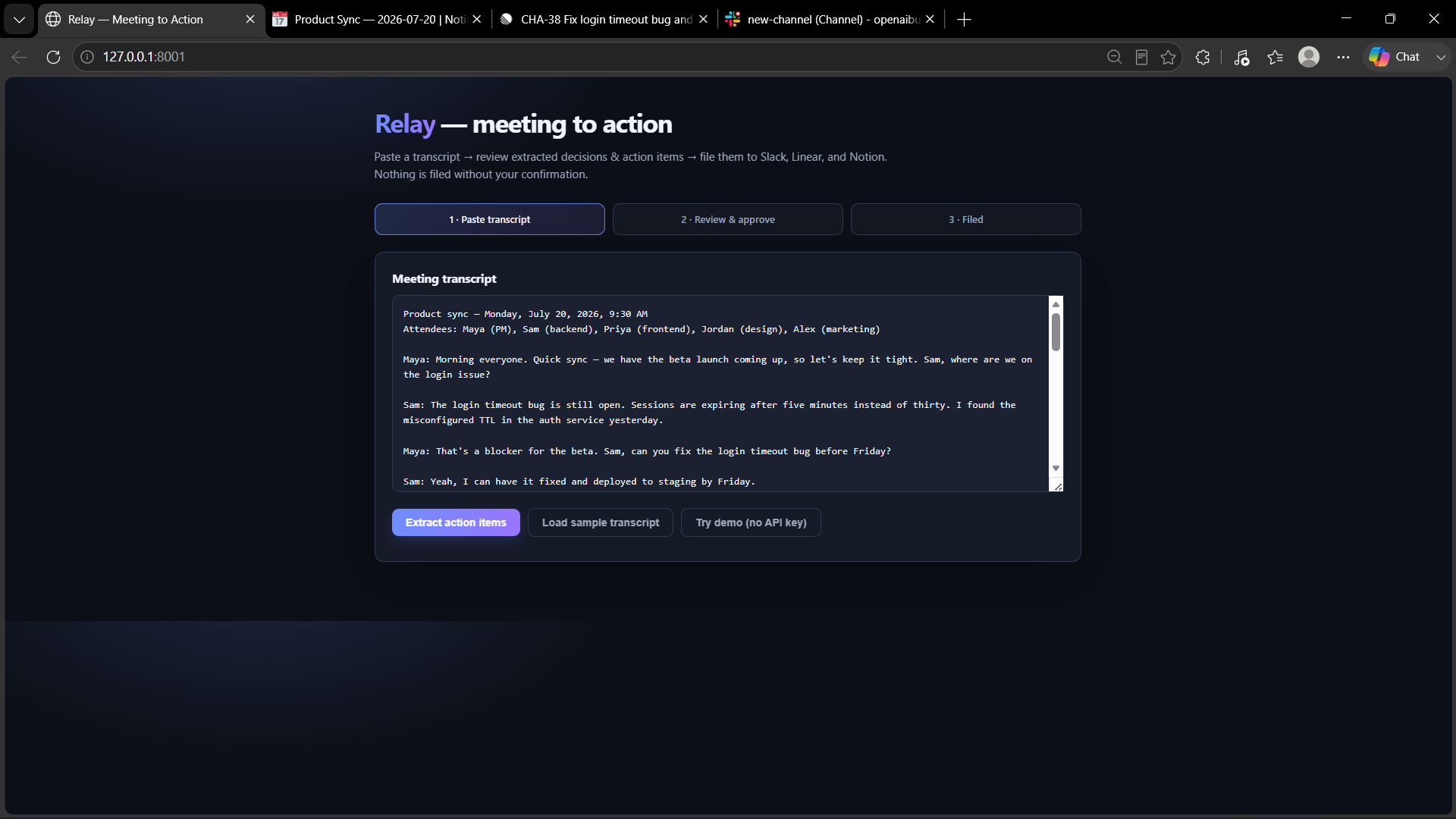
Task: Load the sample transcript
Action: pyautogui.click(x=601, y=522)
